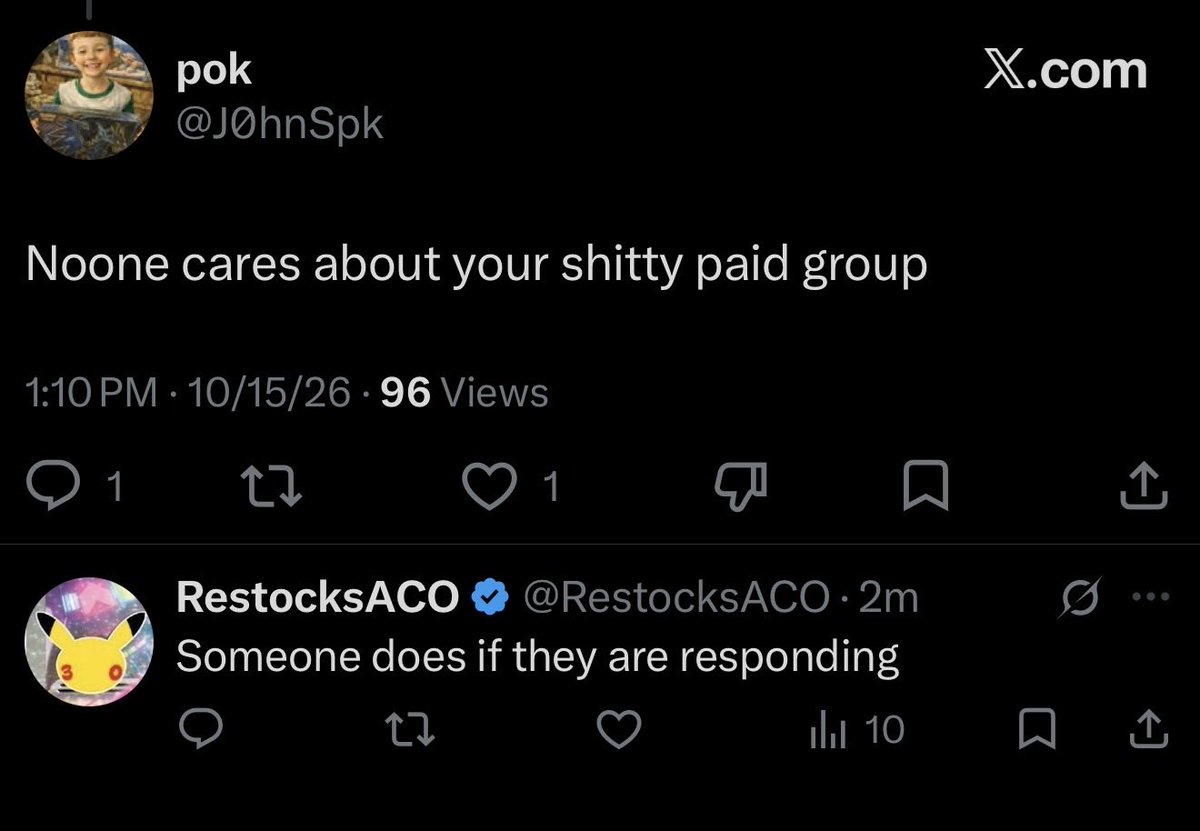Click the Grok slashed-circle icon
The height and width of the screenshot is (831, 1200).
click(x=1082, y=599)
